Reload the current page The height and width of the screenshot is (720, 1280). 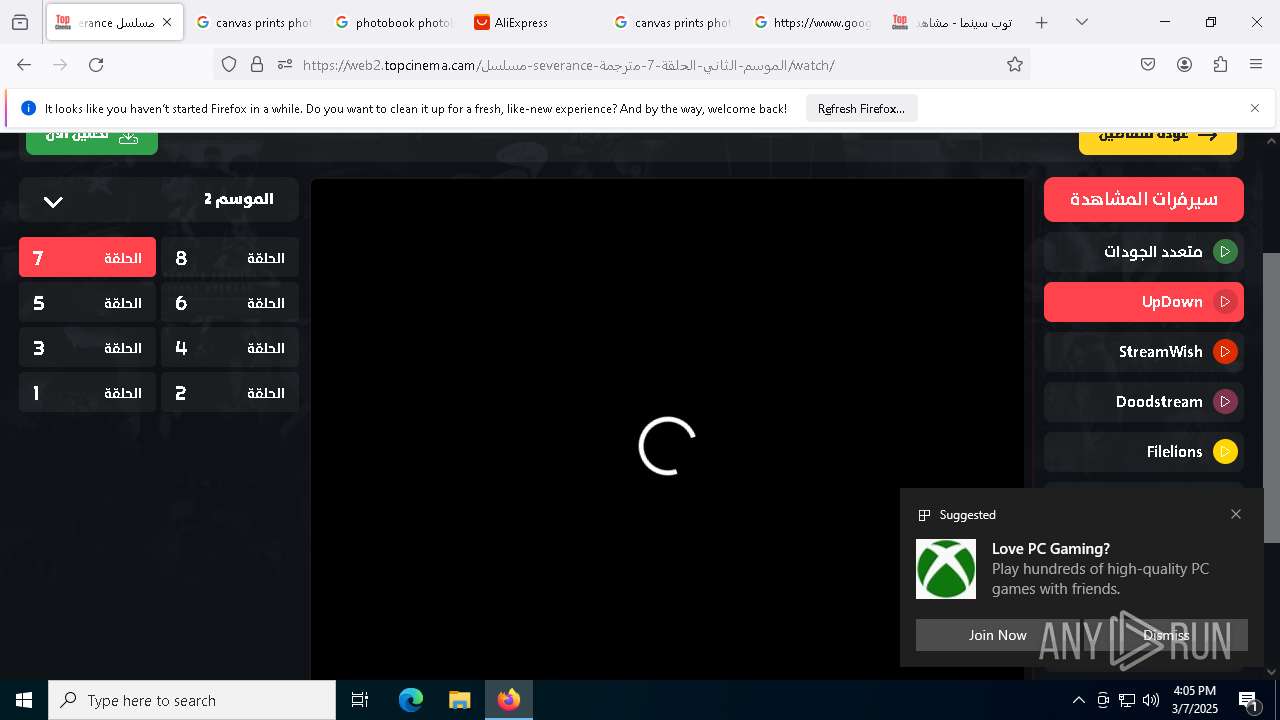tap(96, 64)
